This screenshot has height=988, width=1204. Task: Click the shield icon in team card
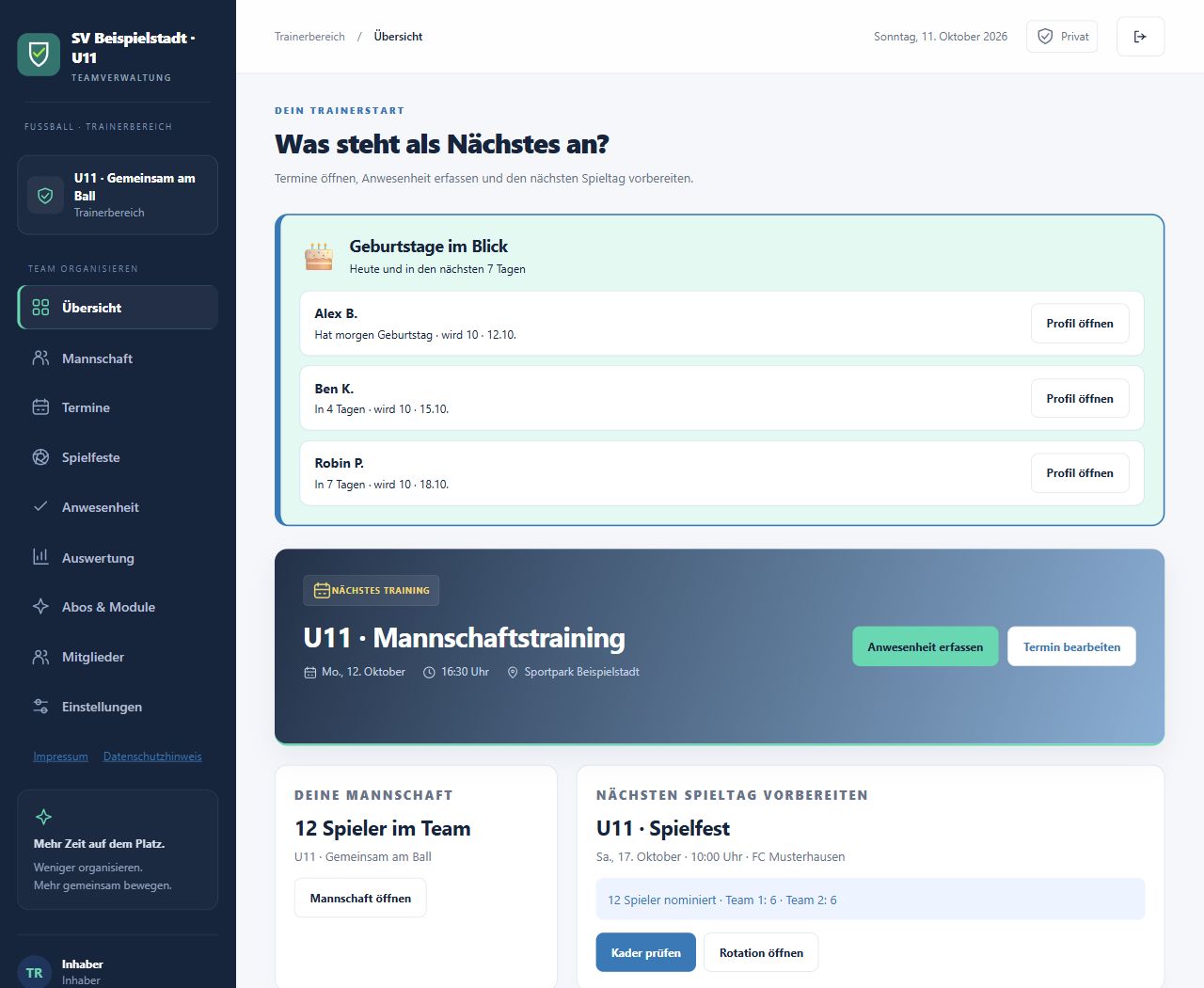pyautogui.click(x=45, y=195)
